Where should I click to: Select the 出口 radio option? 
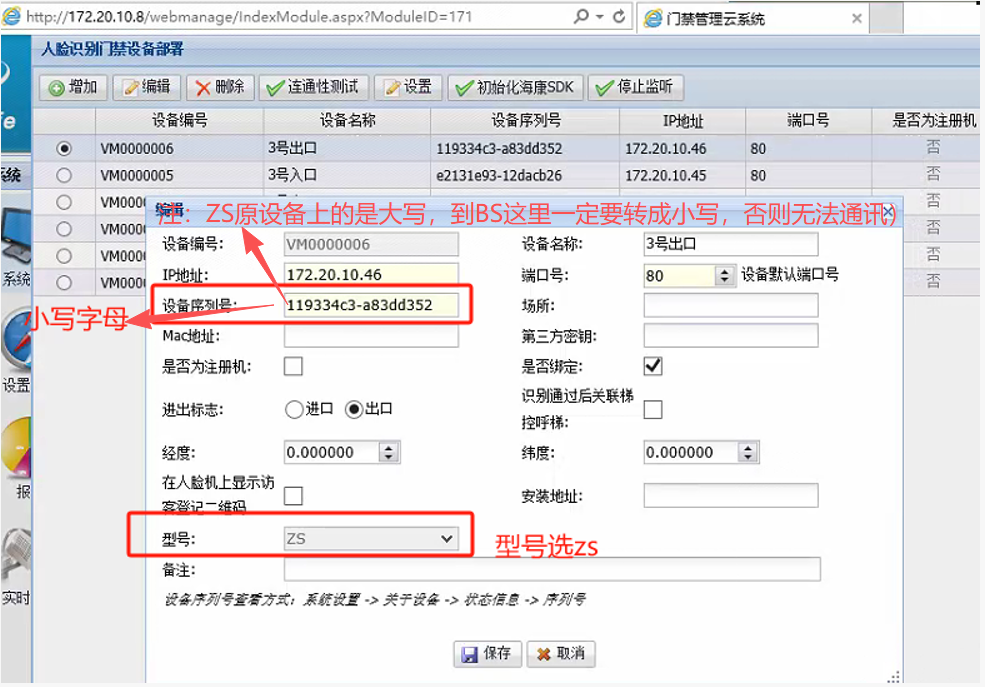pyautogui.click(x=354, y=409)
